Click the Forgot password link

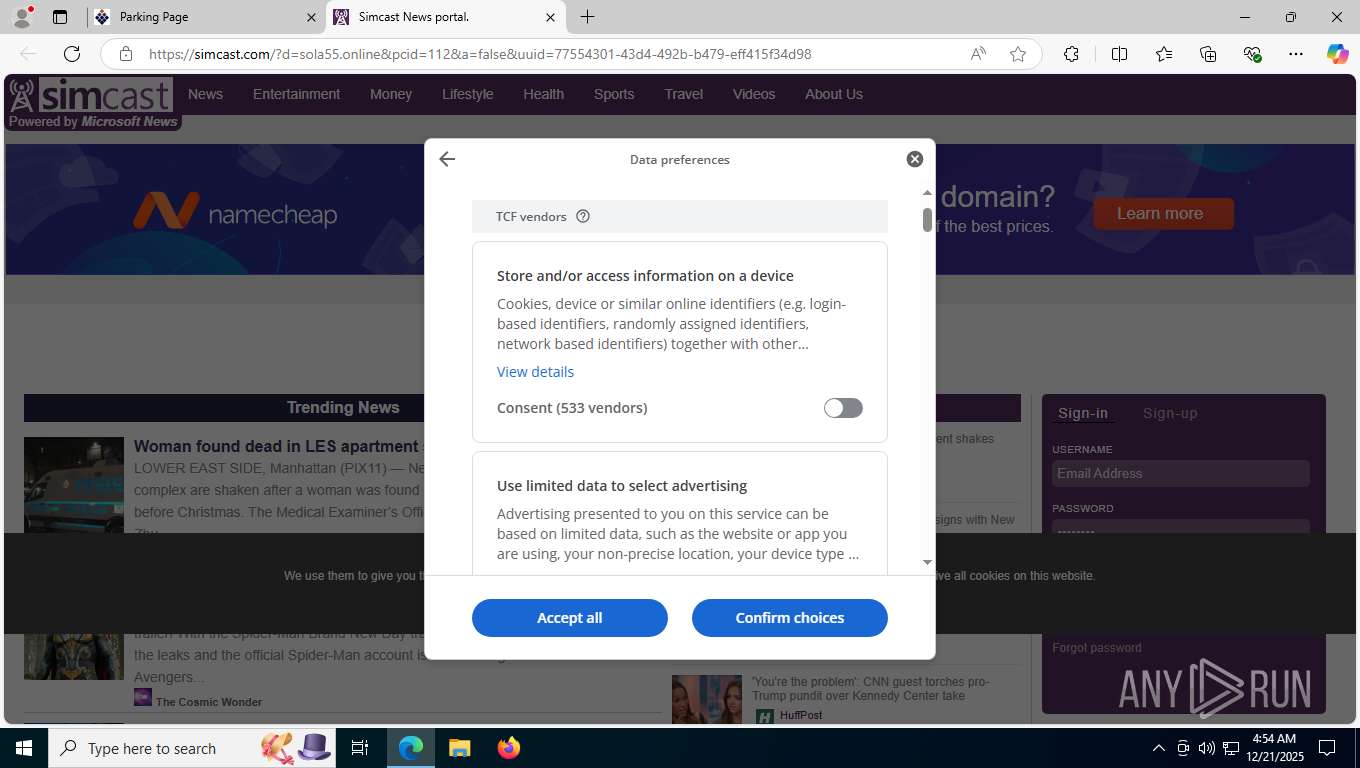tap(1097, 648)
